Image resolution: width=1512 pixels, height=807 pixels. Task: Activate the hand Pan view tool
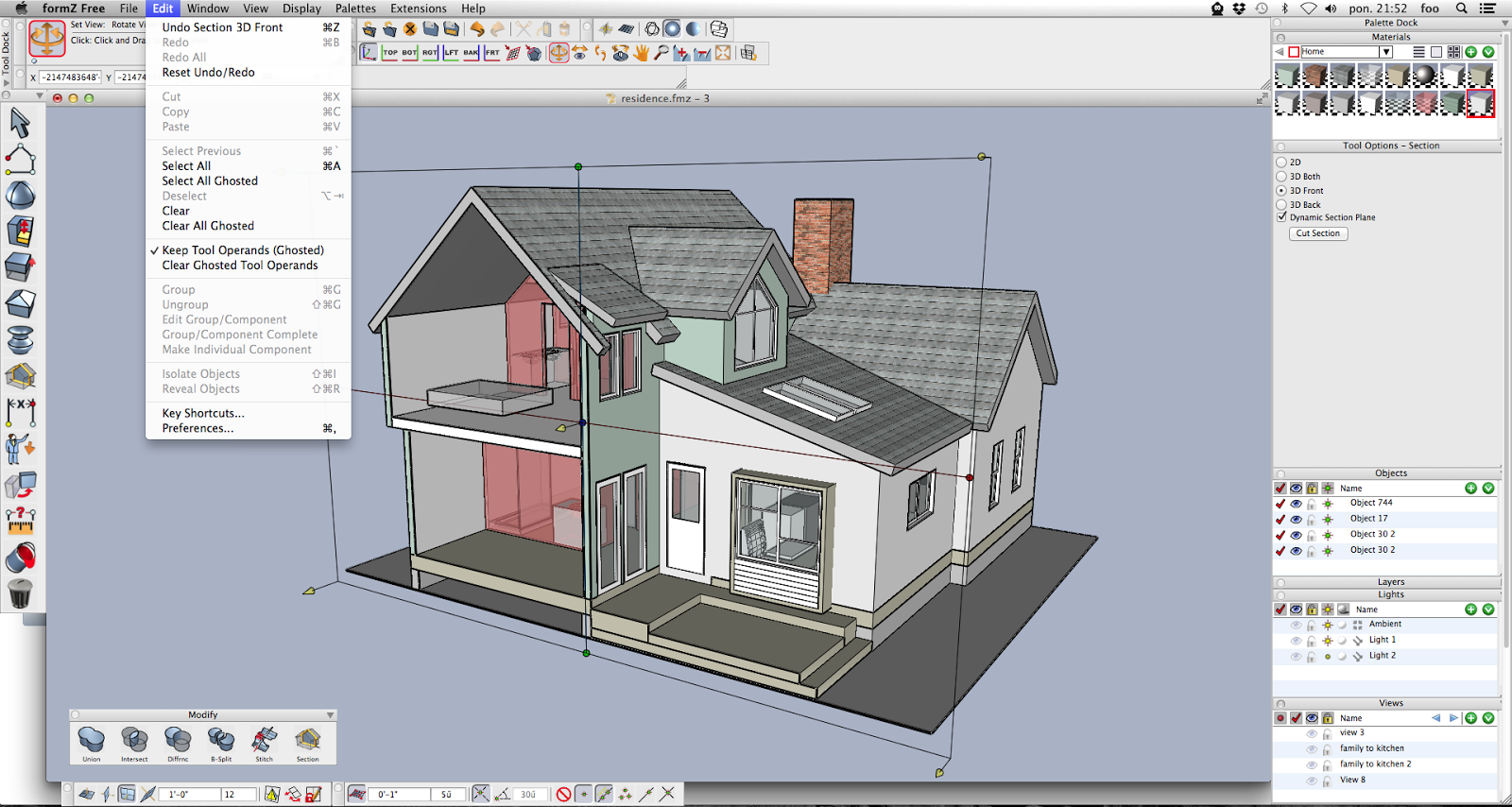(x=642, y=53)
